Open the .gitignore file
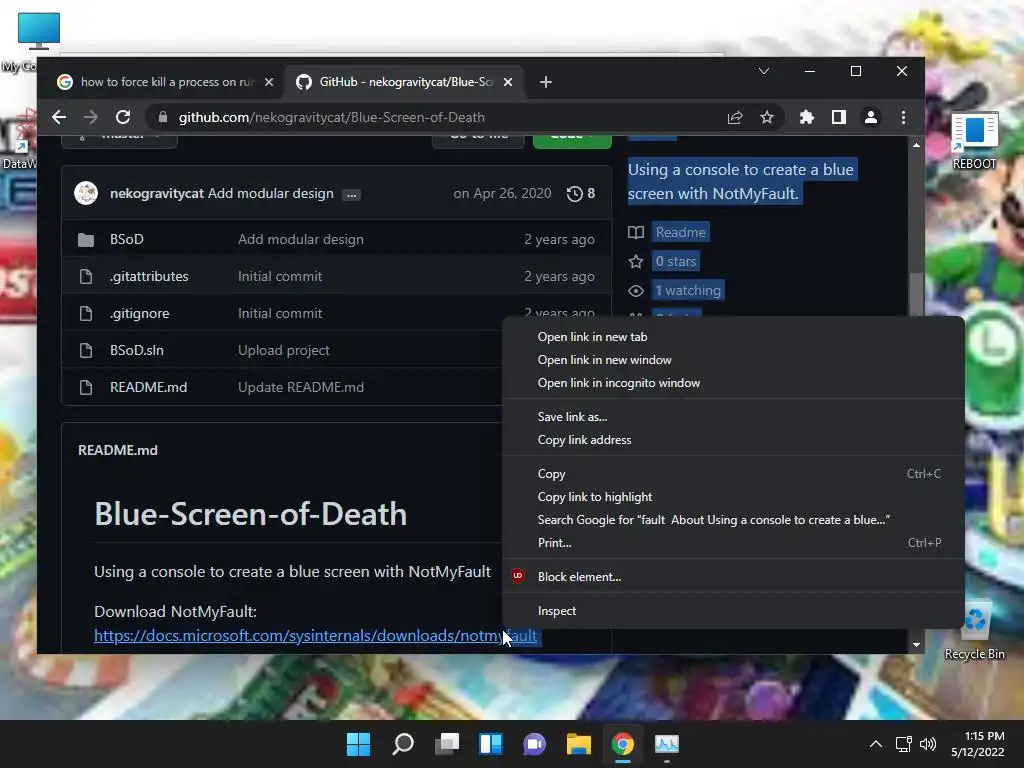The height and width of the screenshot is (768, 1024). coord(139,313)
